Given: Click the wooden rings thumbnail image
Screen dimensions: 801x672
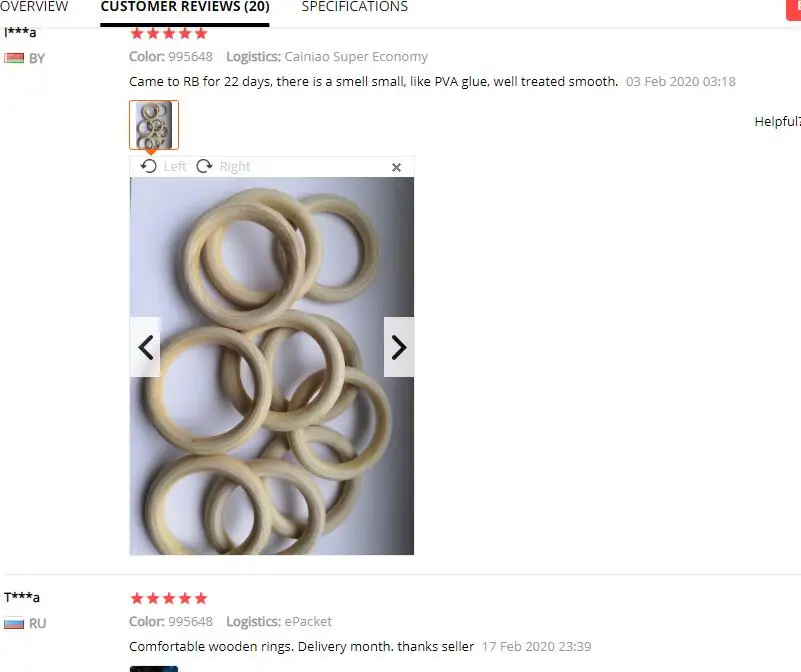Looking at the screenshot, I should point(154,125).
